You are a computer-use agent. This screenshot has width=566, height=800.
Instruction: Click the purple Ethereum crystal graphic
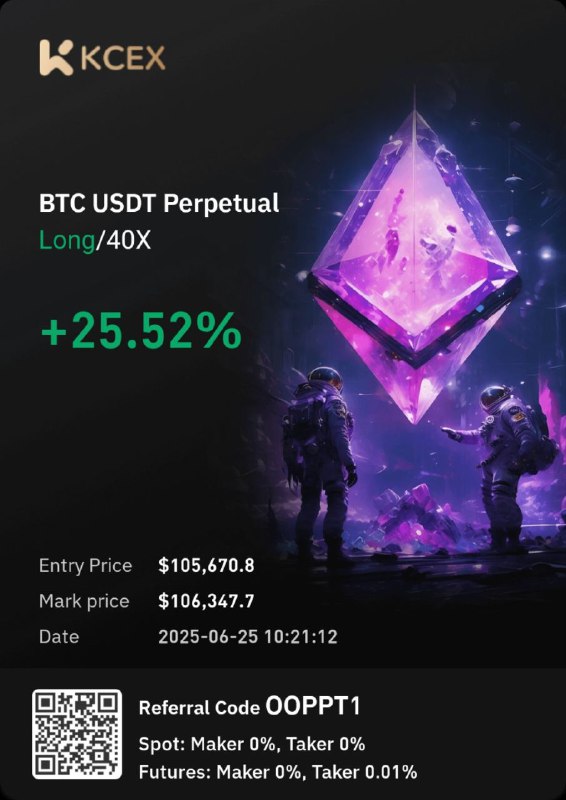click(x=414, y=263)
